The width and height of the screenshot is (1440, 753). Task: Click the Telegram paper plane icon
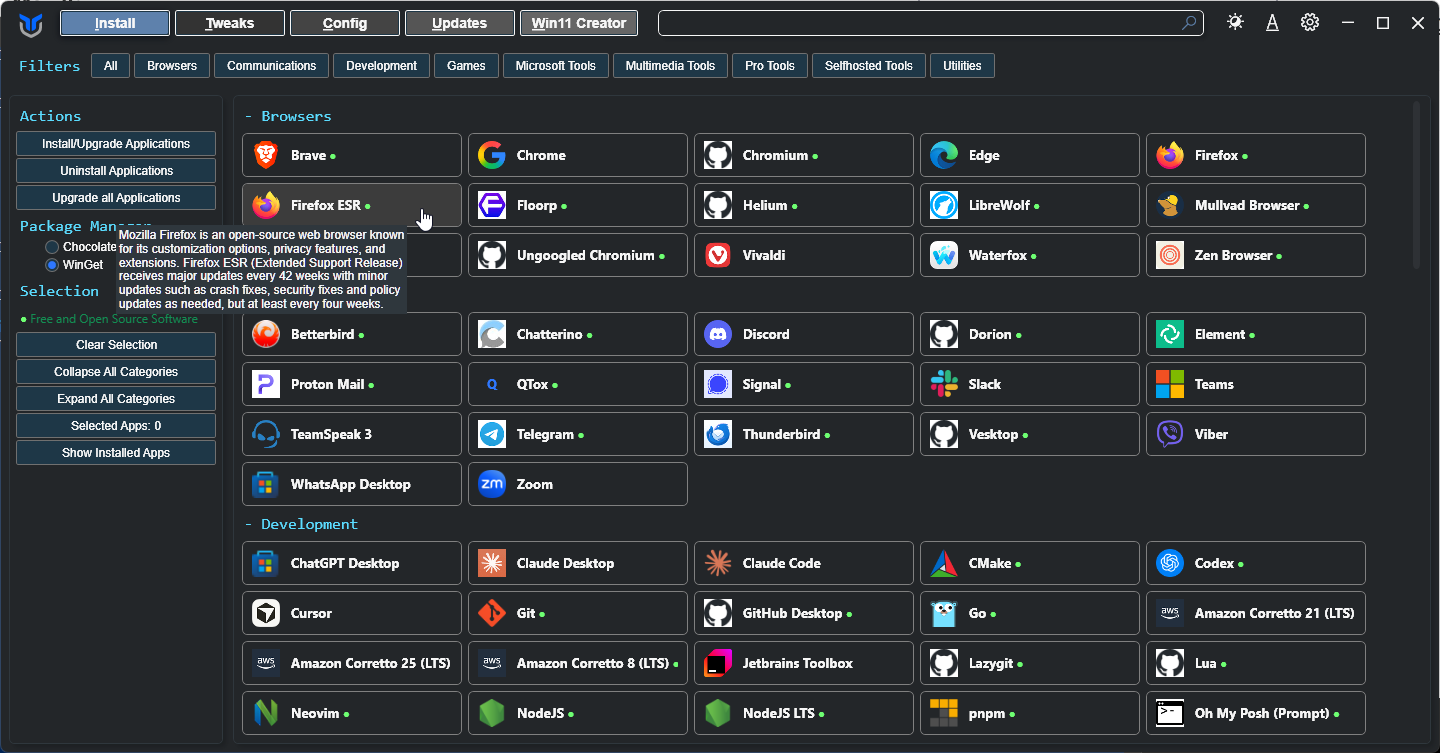492,434
